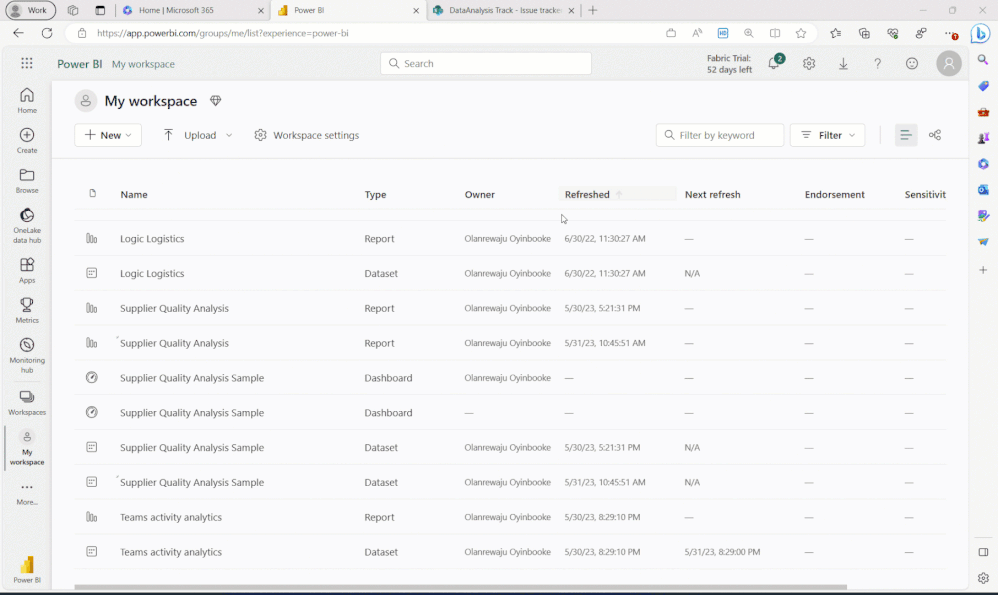Open feedback smiley icon
This screenshot has width=998, height=595.
[911, 63]
